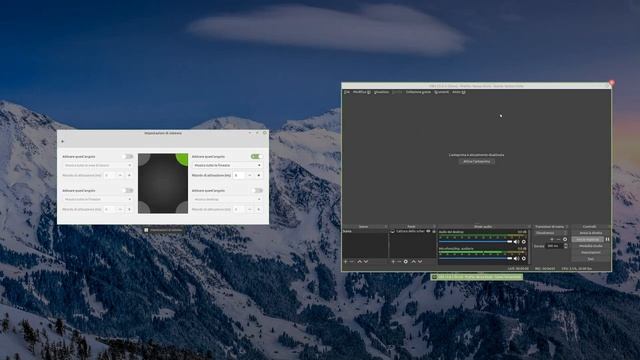Click top-left corner circle in preview
The image size is (640, 360).
click(144, 159)
